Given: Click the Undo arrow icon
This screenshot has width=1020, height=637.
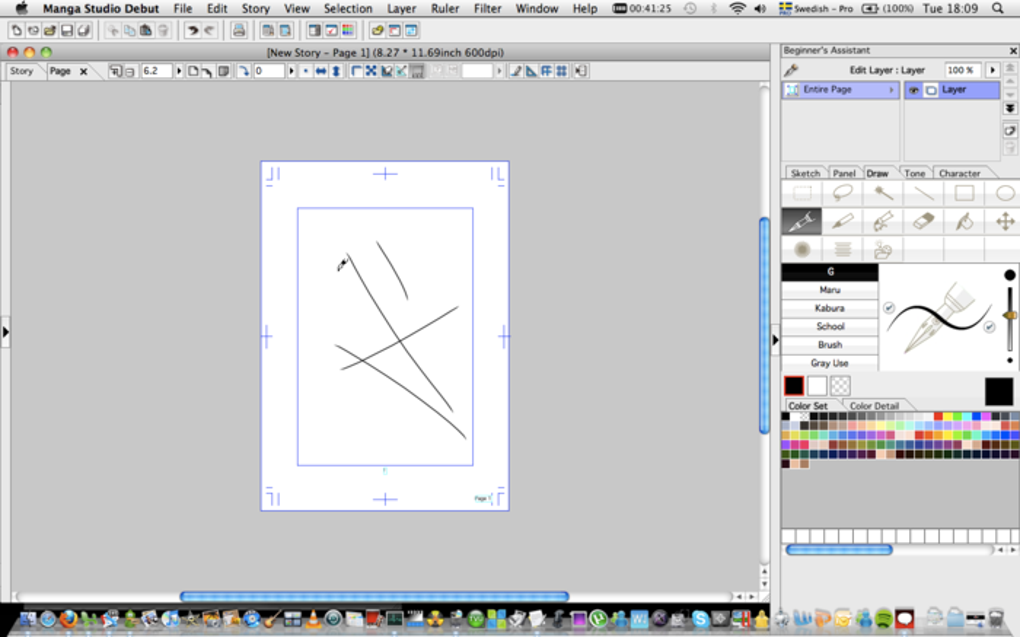Looking at the screenshot, I should [192, 31].
